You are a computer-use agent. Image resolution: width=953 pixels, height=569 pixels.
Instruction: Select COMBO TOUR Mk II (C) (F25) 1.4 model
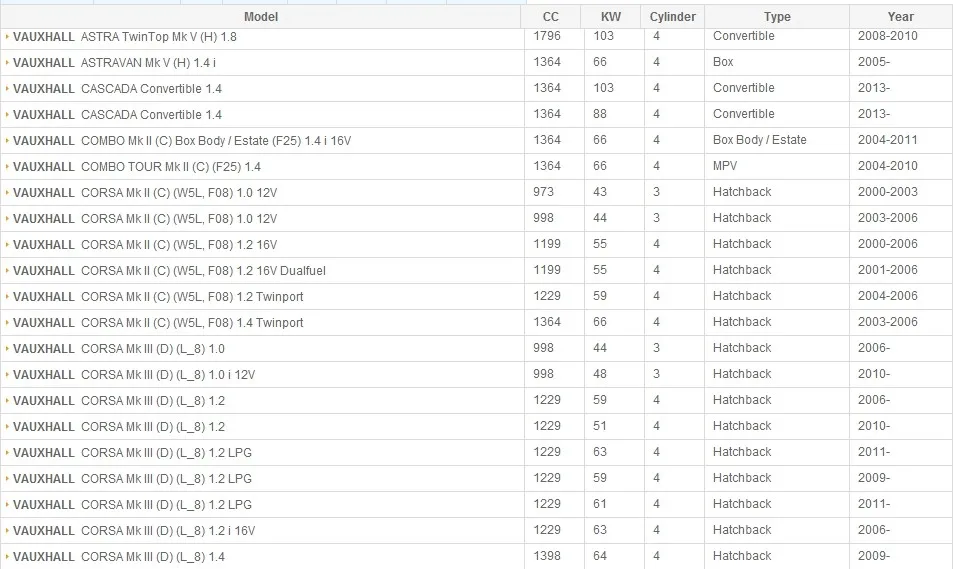[x=137, y=167]
